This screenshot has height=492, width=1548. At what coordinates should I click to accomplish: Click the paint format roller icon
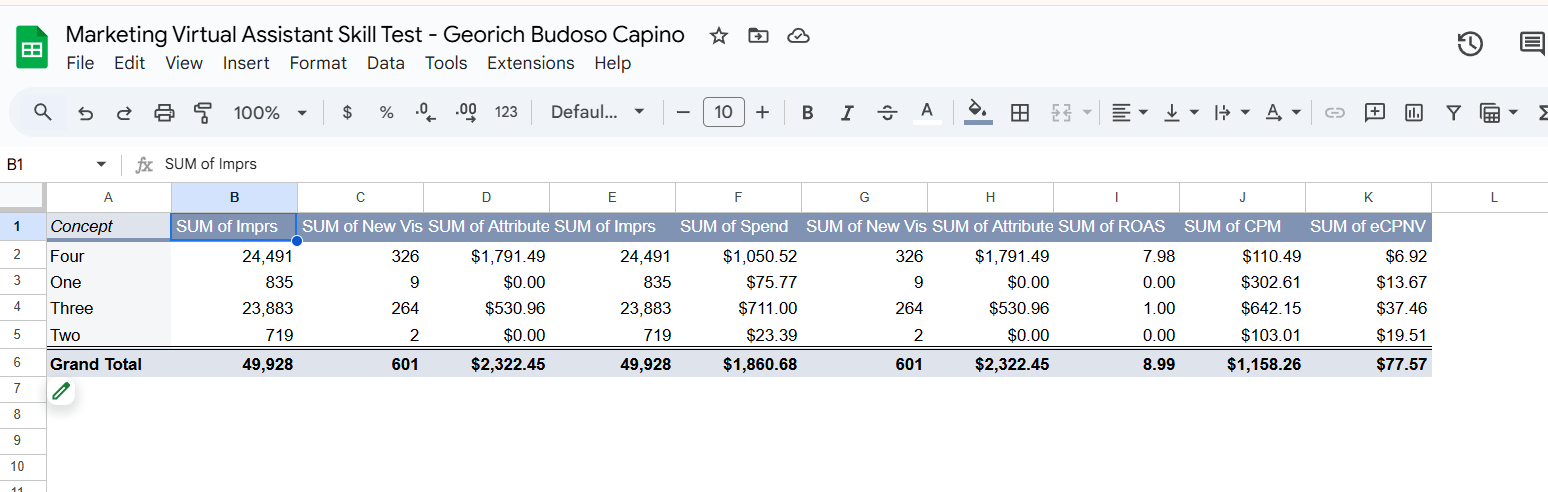tap(203, 113)
